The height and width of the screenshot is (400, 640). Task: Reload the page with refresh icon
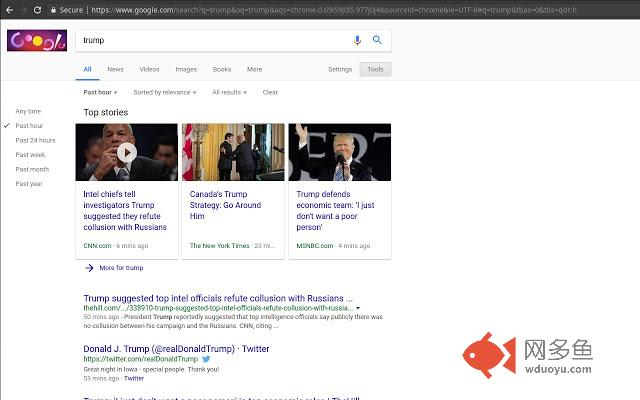click(37, 10)
